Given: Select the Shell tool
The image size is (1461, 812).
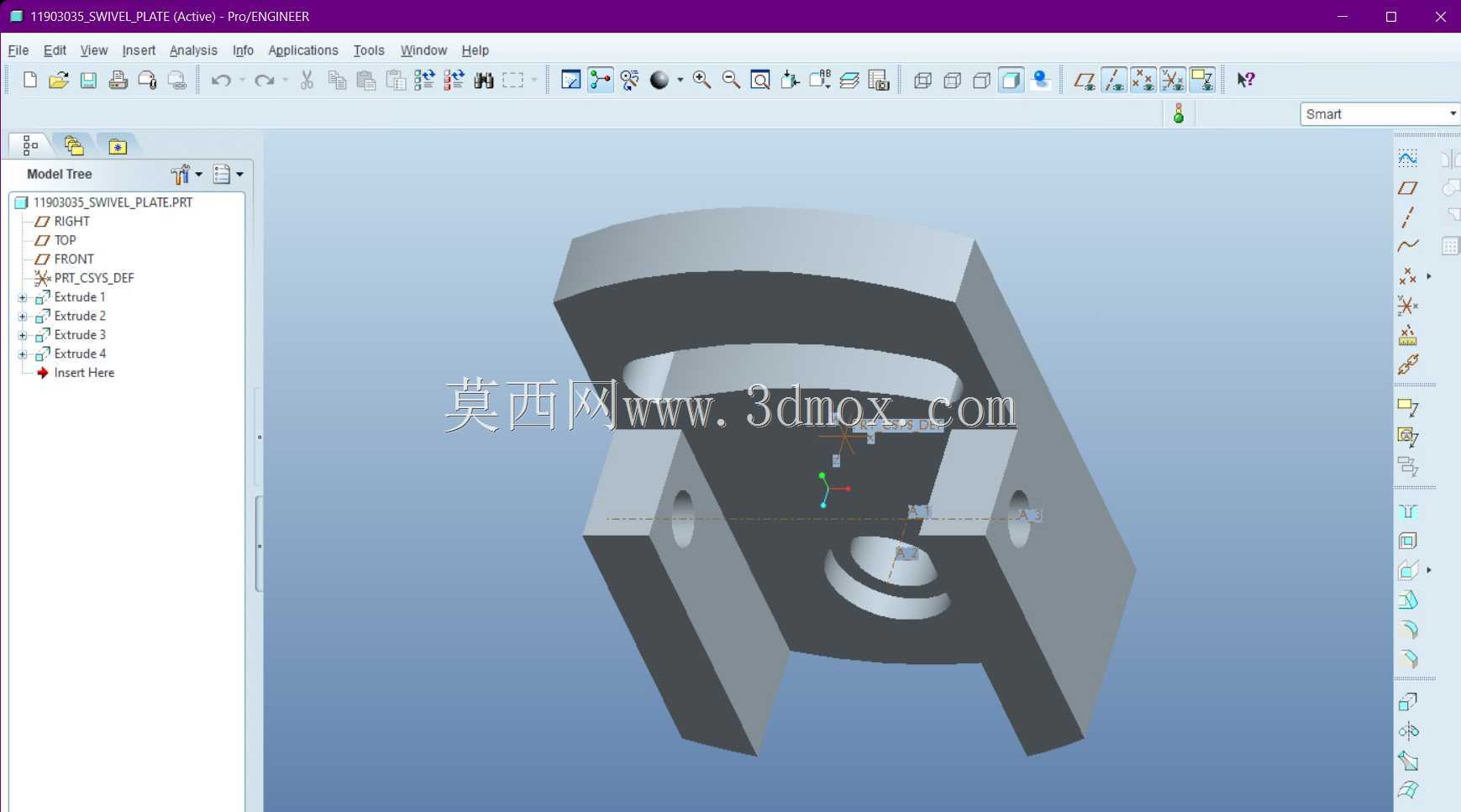Looking at the screenshot, I should [x=1409, y=541].
